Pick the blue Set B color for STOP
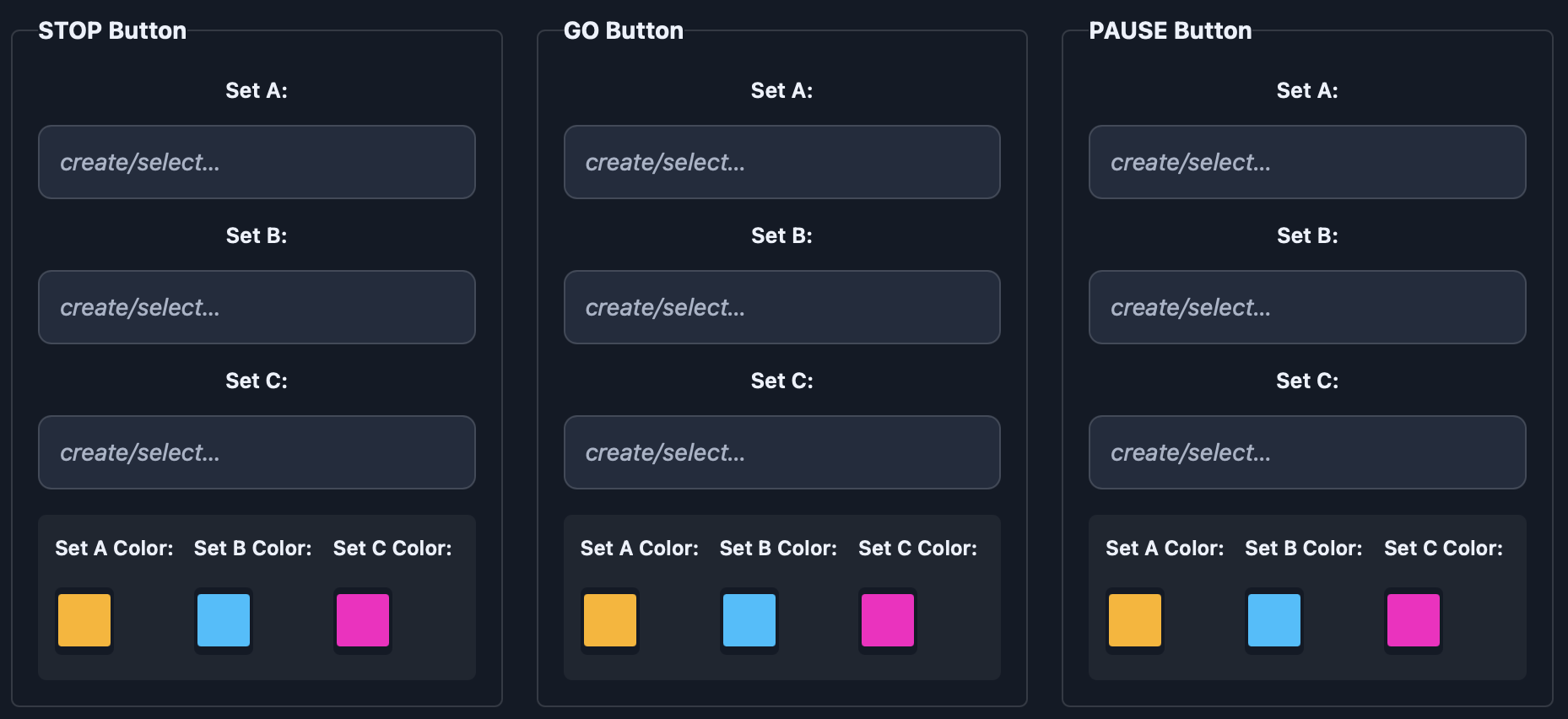Screen dimensions: 1568x719 (224, 620)
